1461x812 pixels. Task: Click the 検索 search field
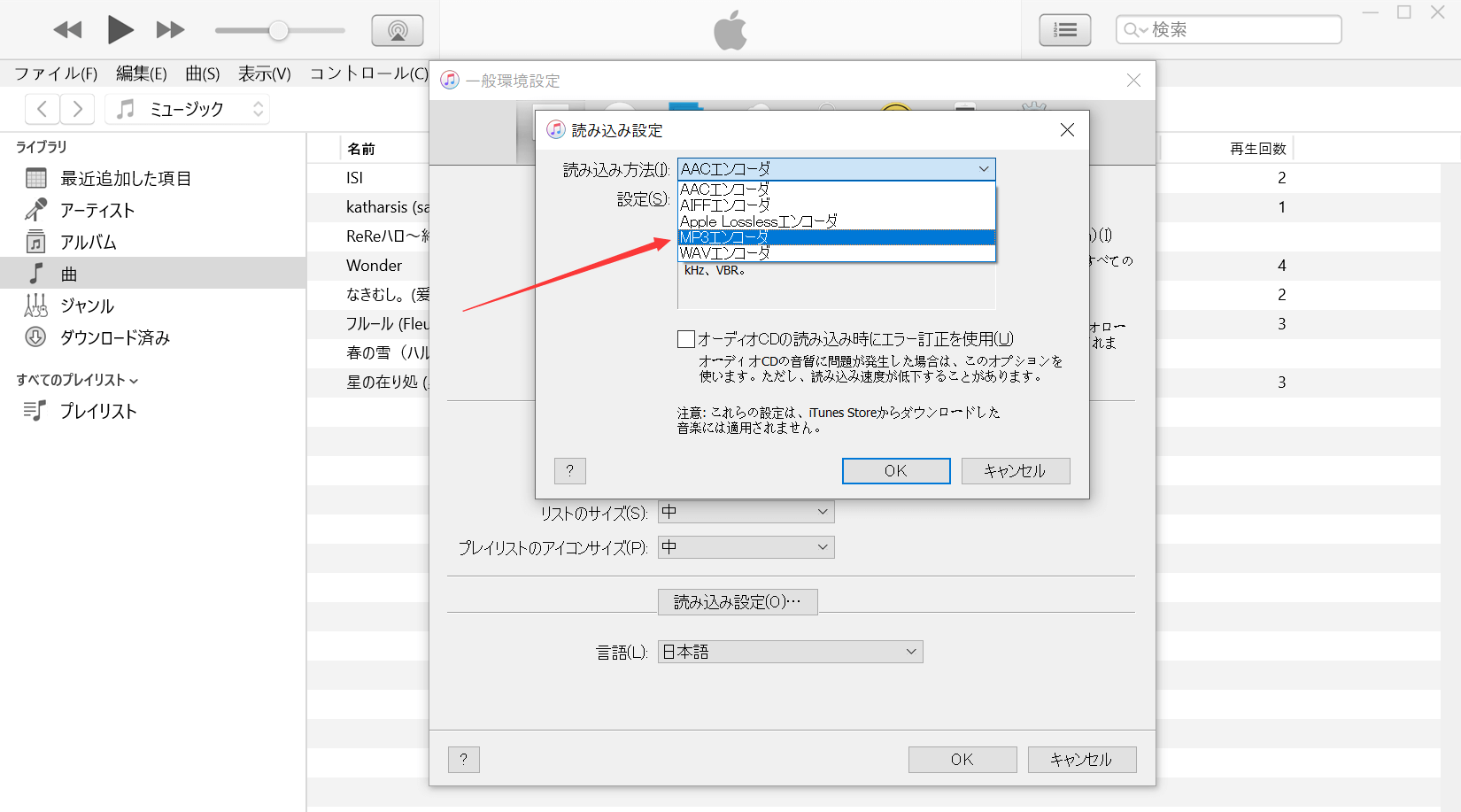(x=1229, y=30)
